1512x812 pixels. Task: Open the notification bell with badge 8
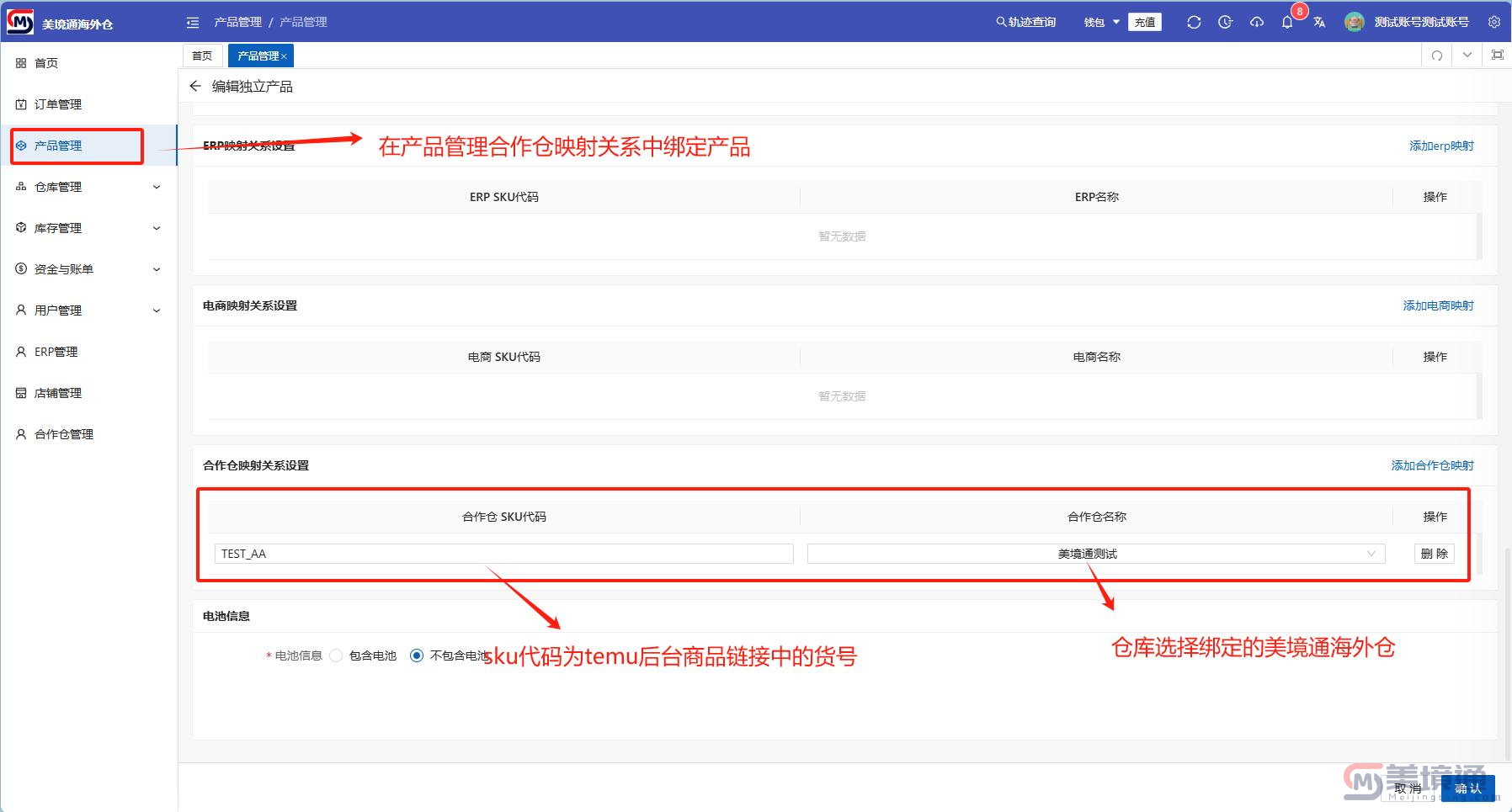pyautogui.click(x=1287, y=22)
